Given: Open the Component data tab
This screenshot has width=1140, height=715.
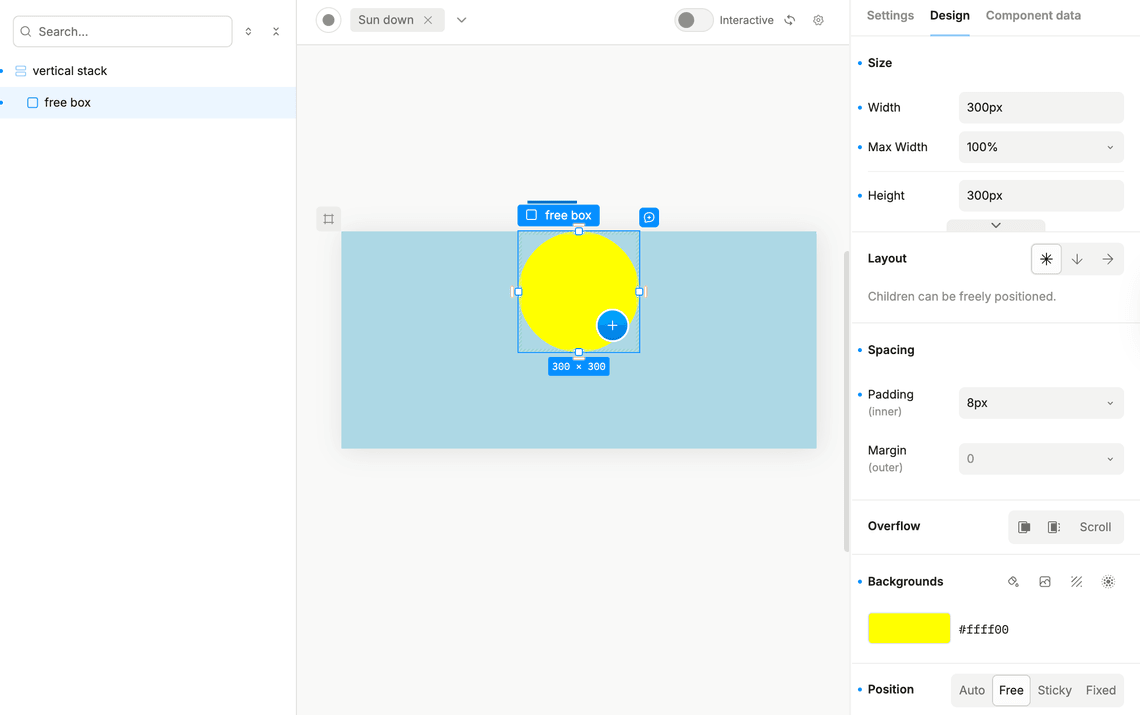Looking at the screenshot, I should pyautogui.click(x=1032, y=16).
